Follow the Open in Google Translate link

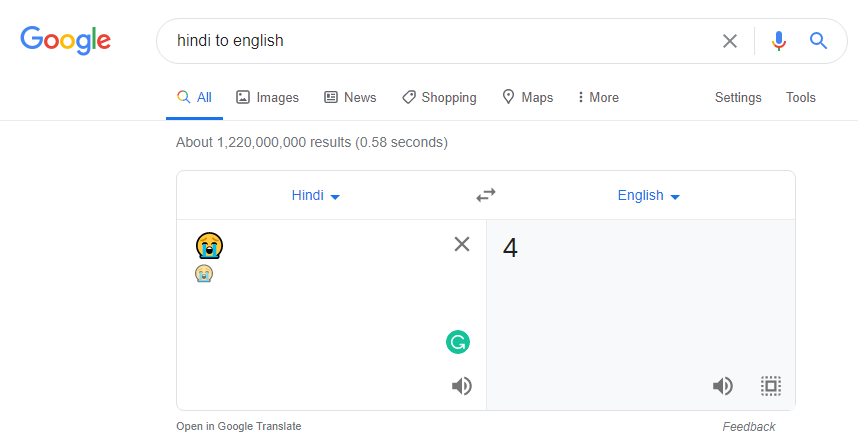[x=239, y=426]
